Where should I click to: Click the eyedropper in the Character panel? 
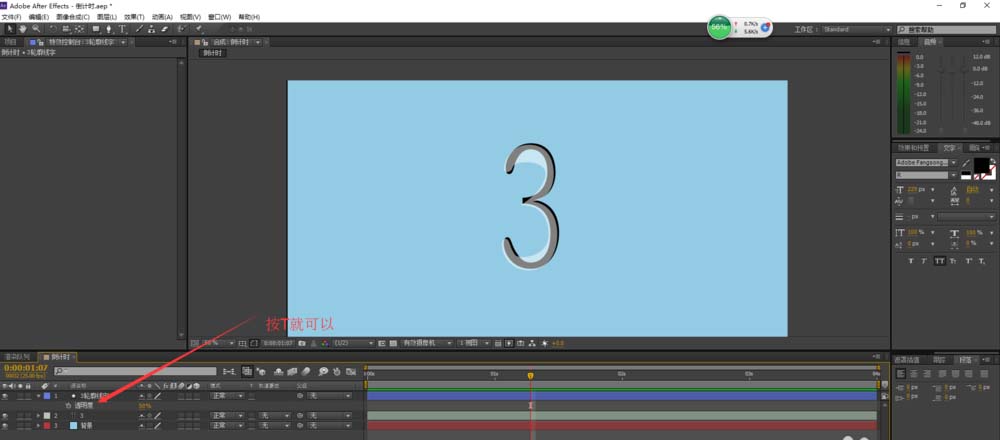[966, 163]
